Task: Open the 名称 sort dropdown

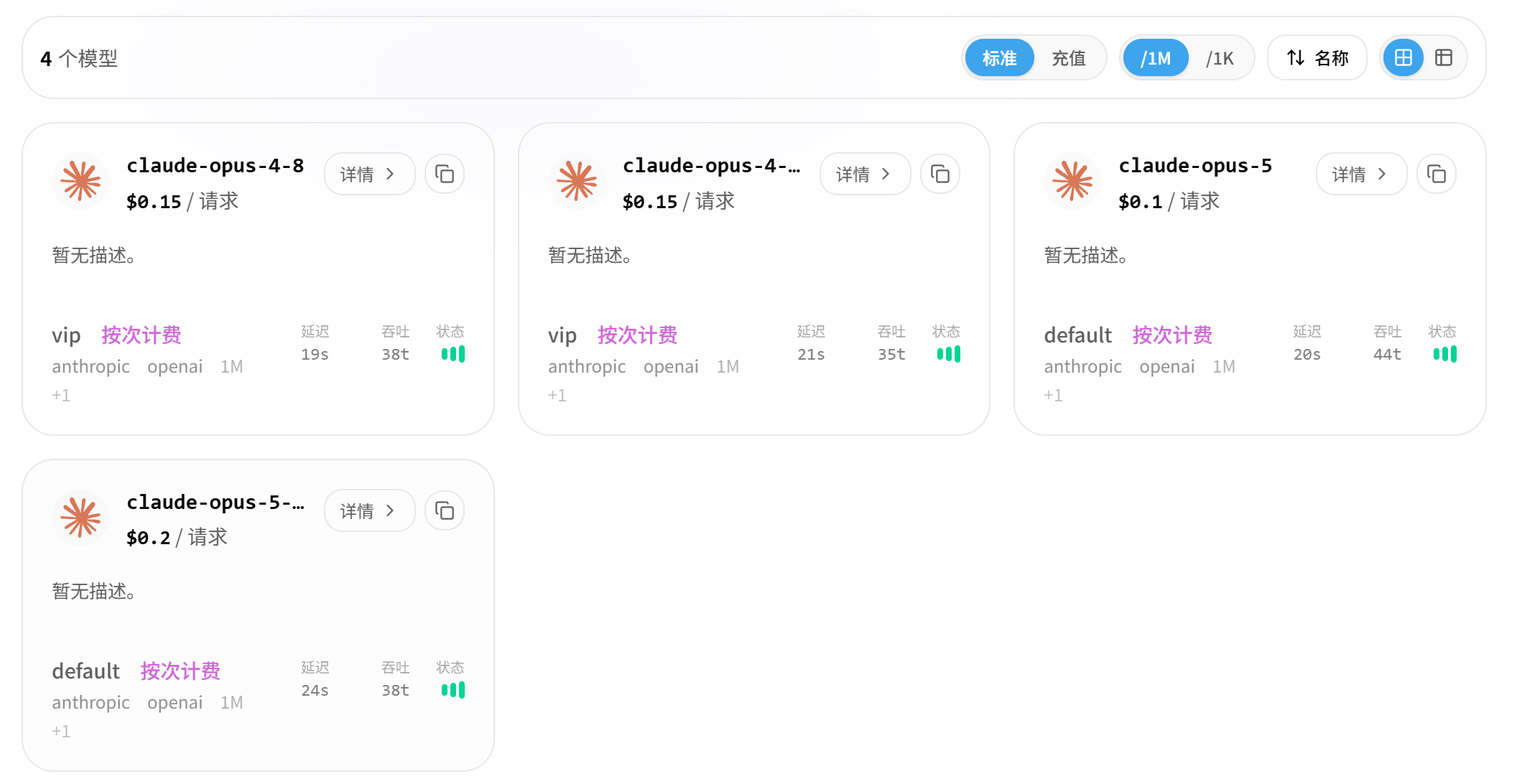Action: [x=1317, y=57]
